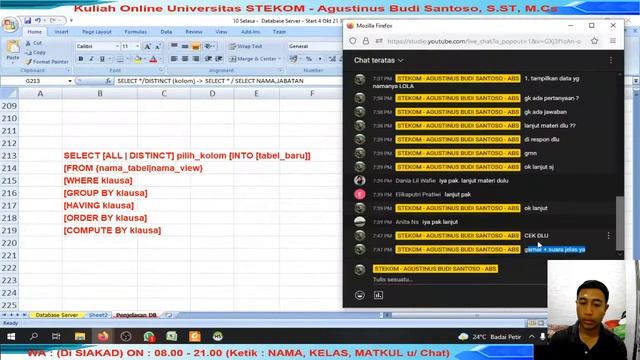
Task: Decrease the cell indent
Action: click(x=208, y=59)
